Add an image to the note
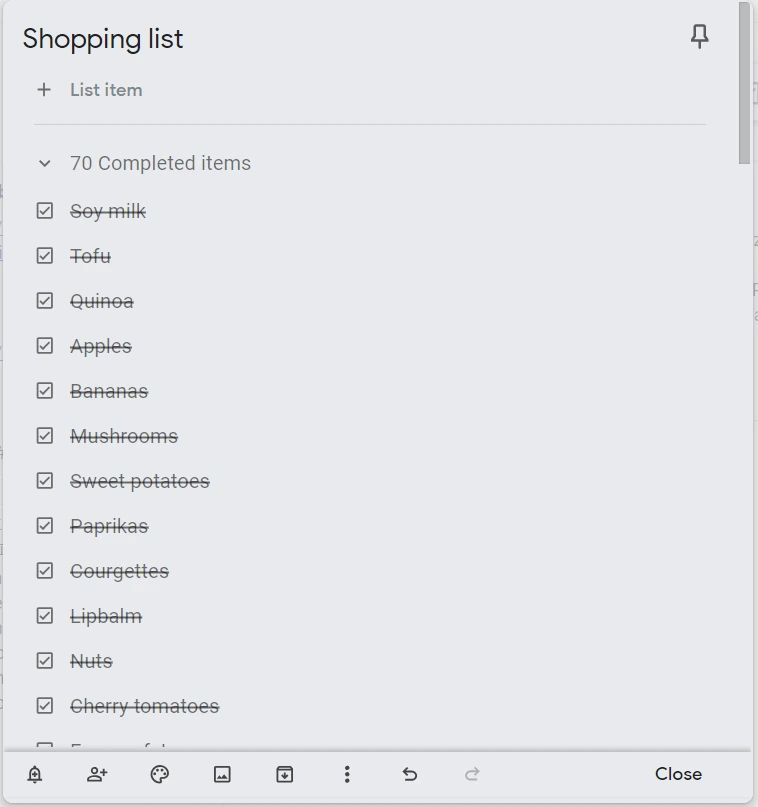758x807 pixels. 222,774
